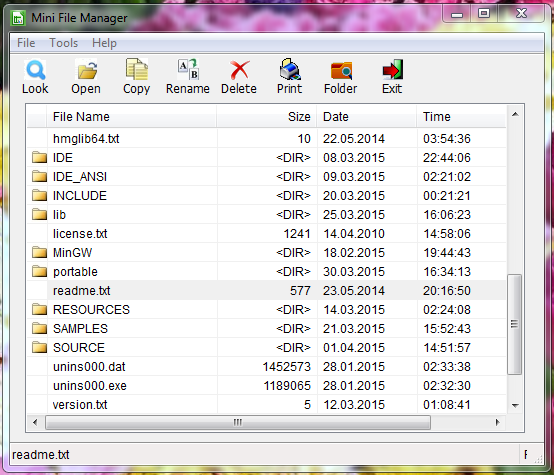This screenshot has height=475, width=554.
Task: Click the time 19:44:43 of MinGW
Action: coord(447,253)
